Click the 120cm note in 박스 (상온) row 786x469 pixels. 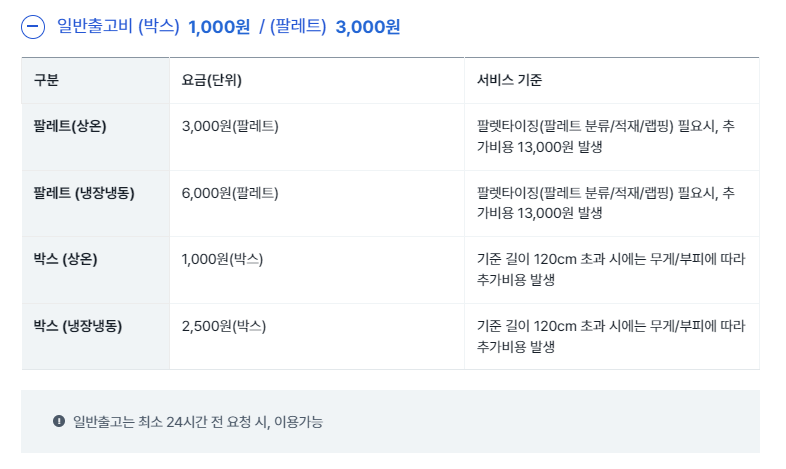611,270
